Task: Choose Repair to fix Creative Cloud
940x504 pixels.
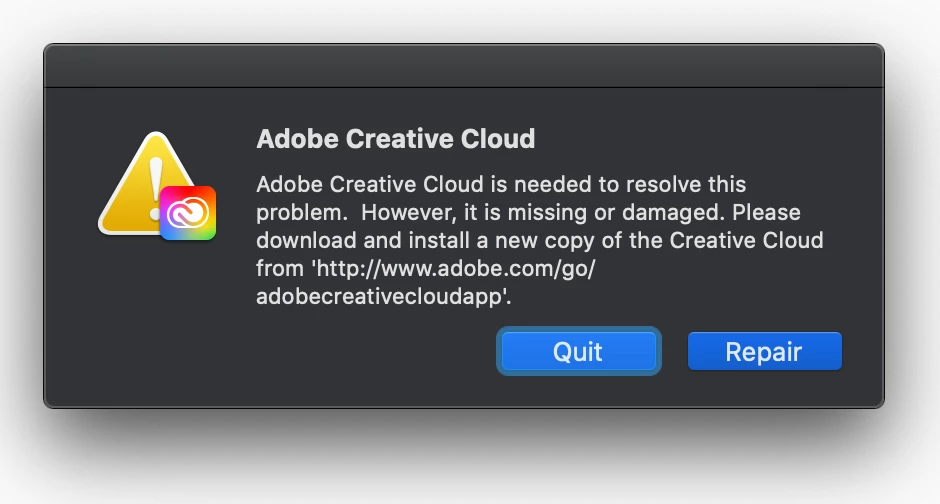Action: tap(764, 351)
